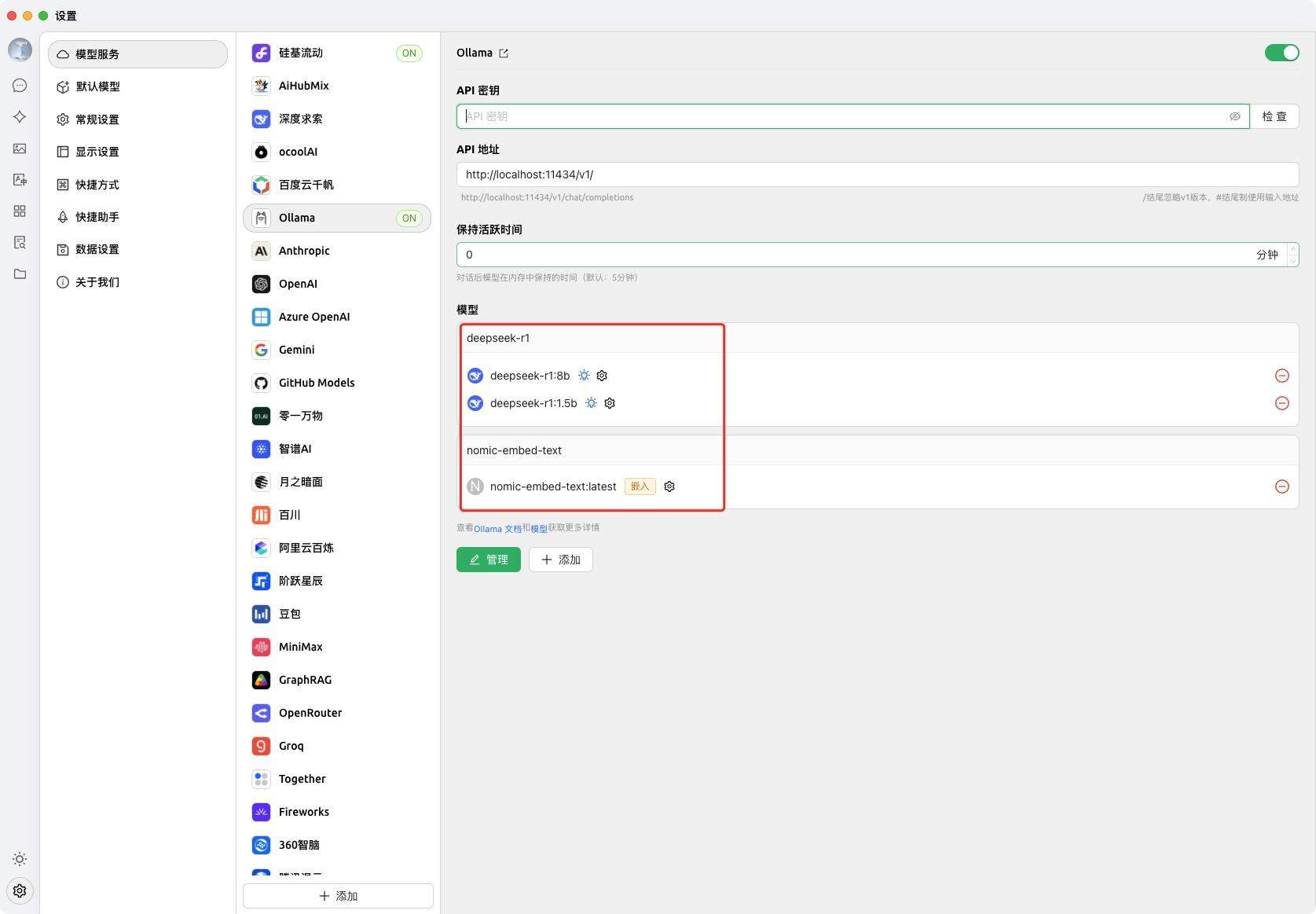The image size is (1316, 914).
Task: Decrease keep-alive minutes with the down arrow
Action: (1292, 260)
